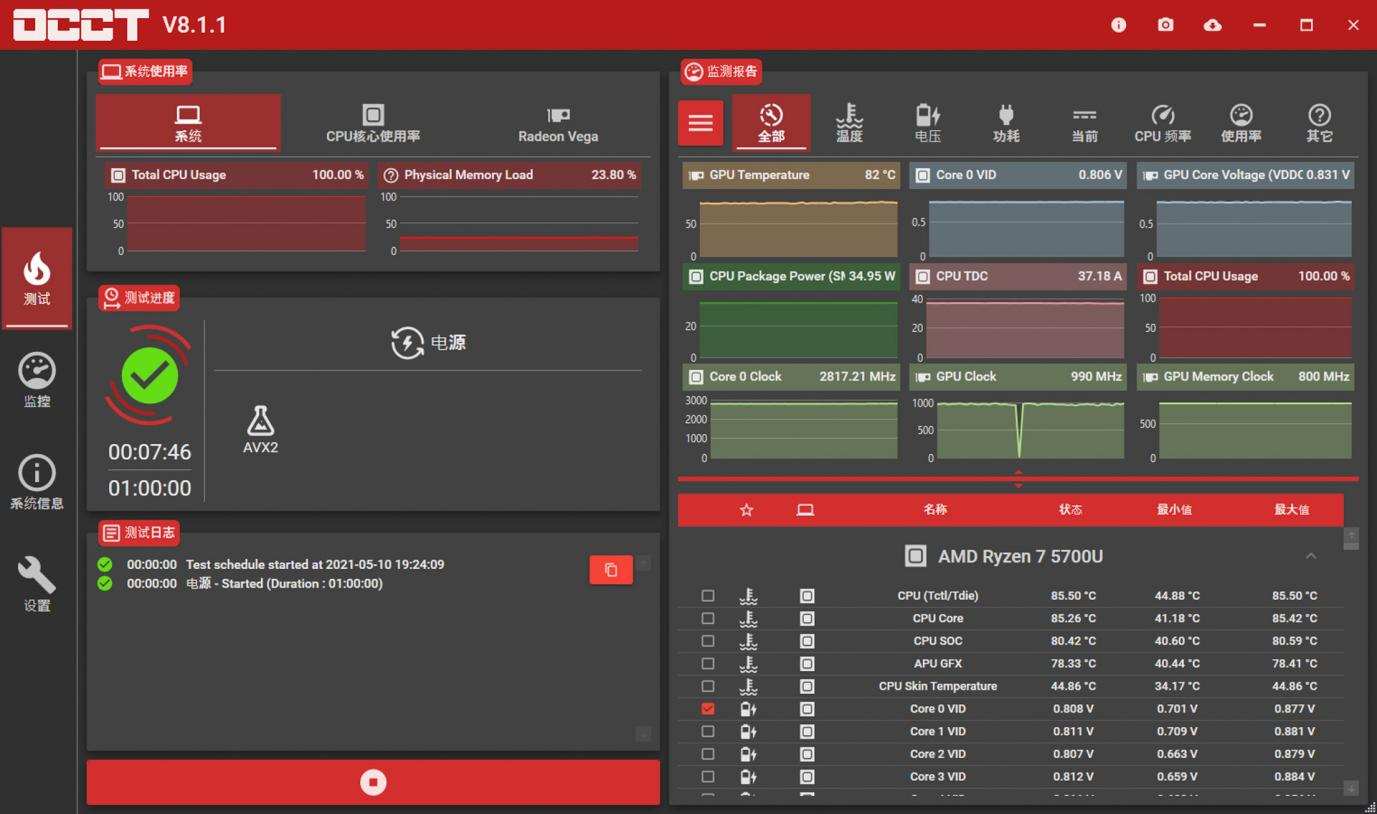
Task: Click the copy log button
Action: coord(611,570)
